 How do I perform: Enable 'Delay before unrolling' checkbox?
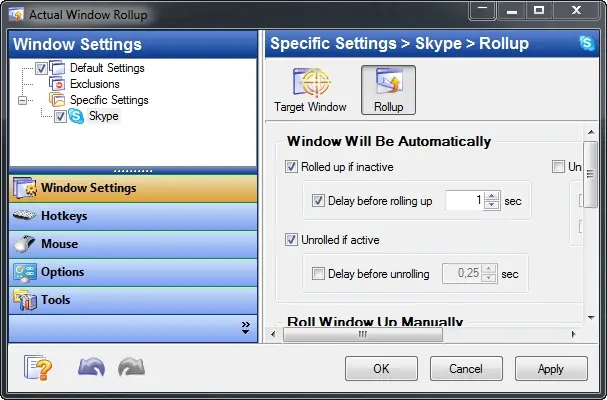pyautogui.click(x=319, y=274)
